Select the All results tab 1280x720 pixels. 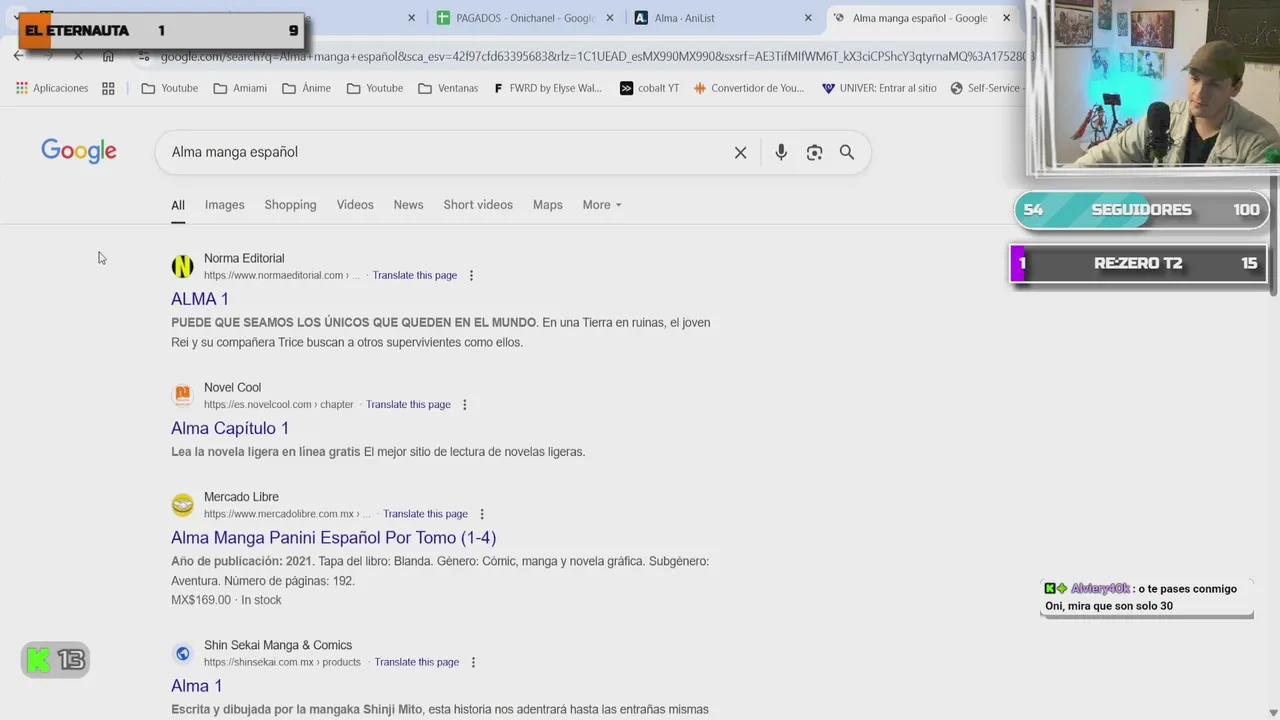click(x=178, y=205)
